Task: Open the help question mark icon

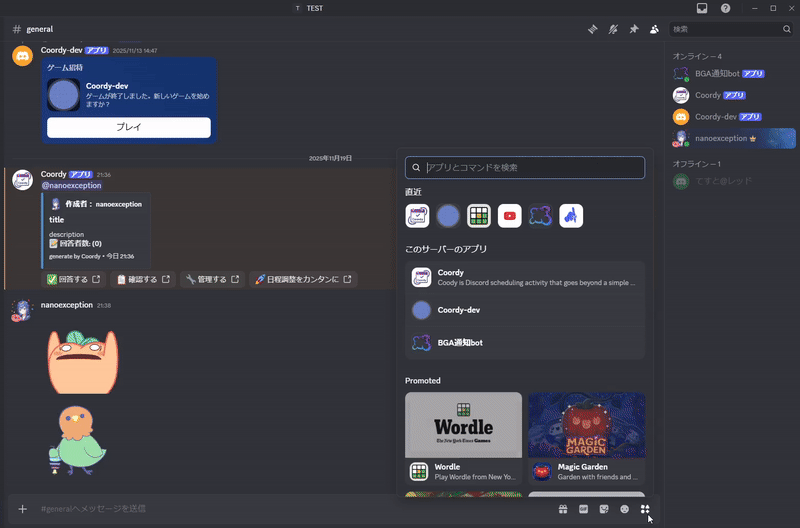Action: [726, 8]
